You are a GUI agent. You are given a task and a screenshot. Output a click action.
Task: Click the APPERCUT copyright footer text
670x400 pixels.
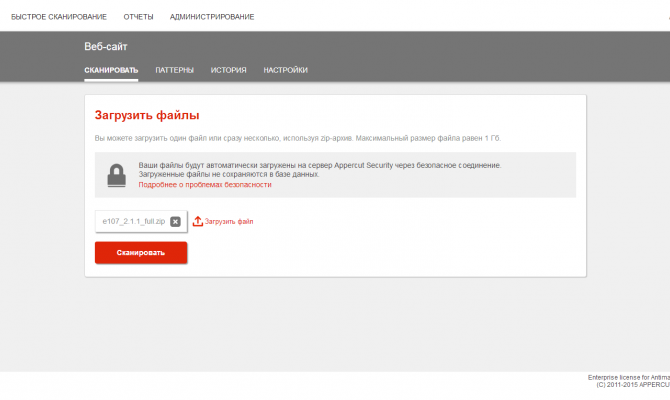point(633,385)
